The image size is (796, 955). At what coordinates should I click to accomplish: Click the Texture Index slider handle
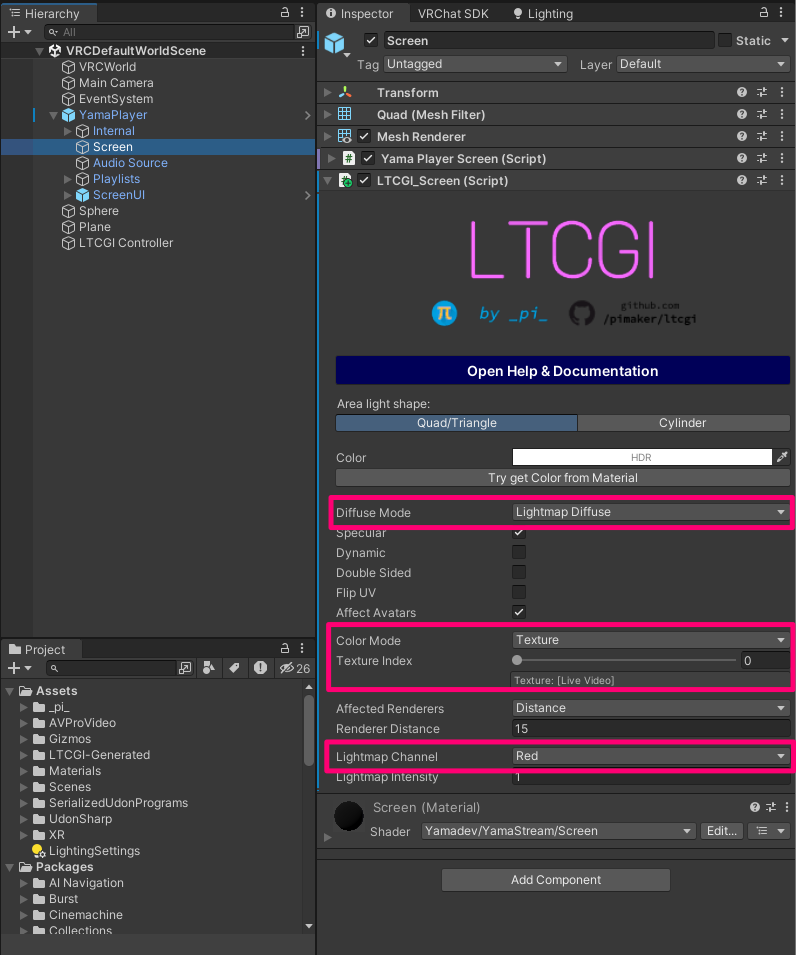(517, 660)
